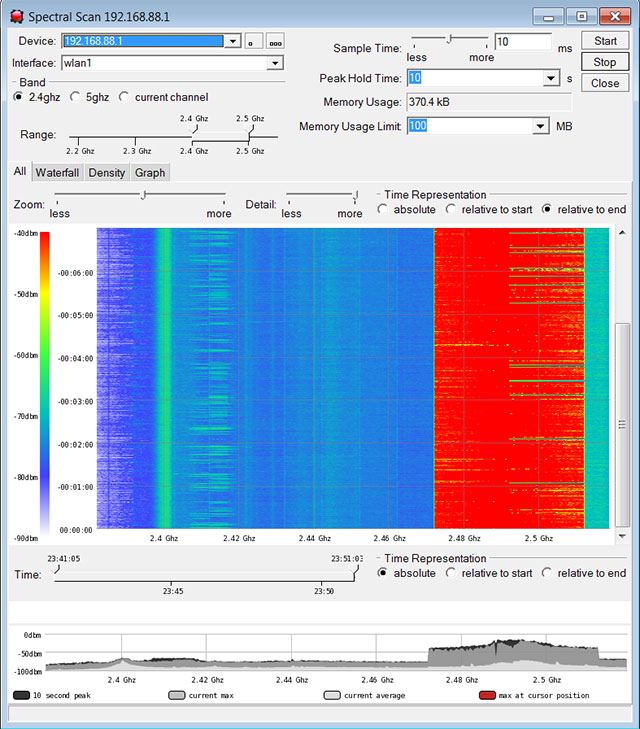640x729 pixels.
Task: Choose 'absolute' in lower Time Representation
Action: (383, 573)
